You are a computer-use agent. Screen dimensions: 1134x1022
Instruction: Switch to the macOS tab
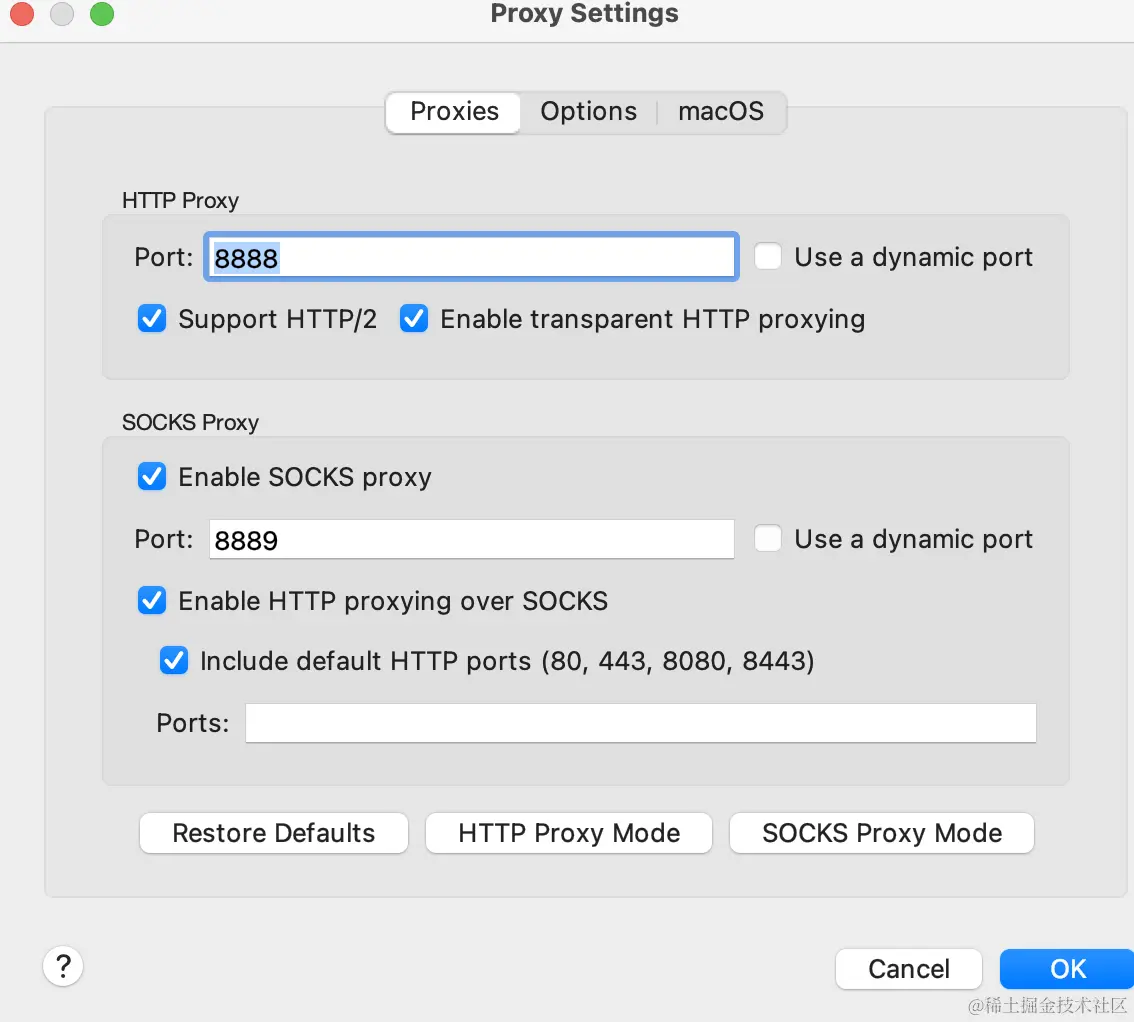pyautogui.click(x=720, y=112)
